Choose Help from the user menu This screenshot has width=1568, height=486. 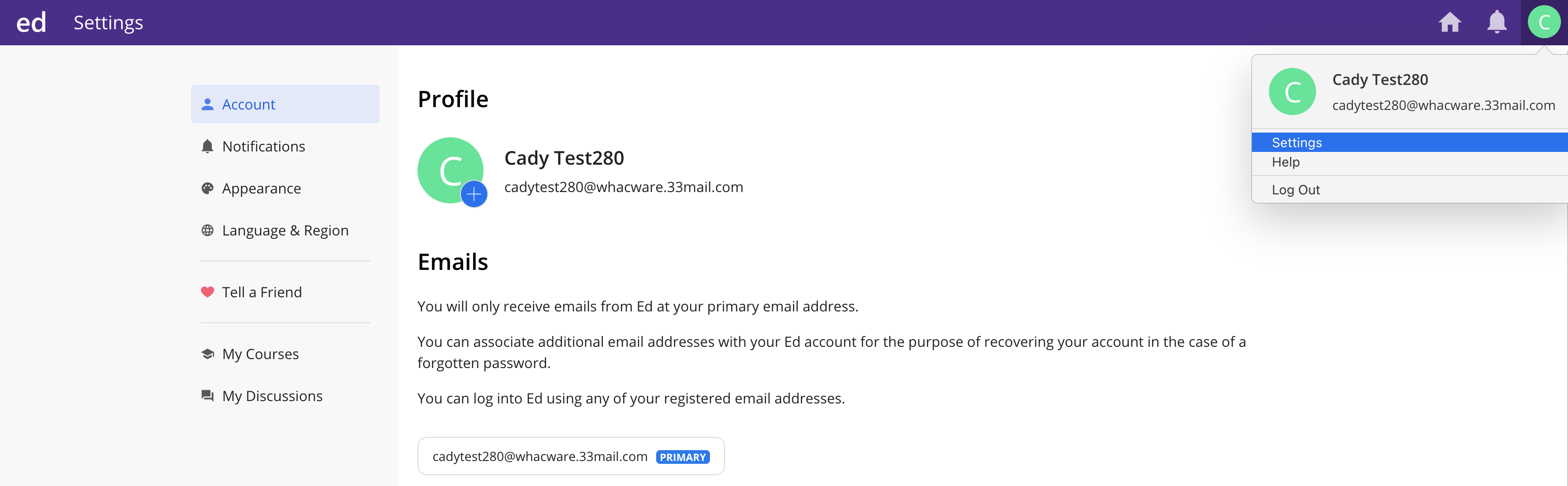coord(1285,162)
